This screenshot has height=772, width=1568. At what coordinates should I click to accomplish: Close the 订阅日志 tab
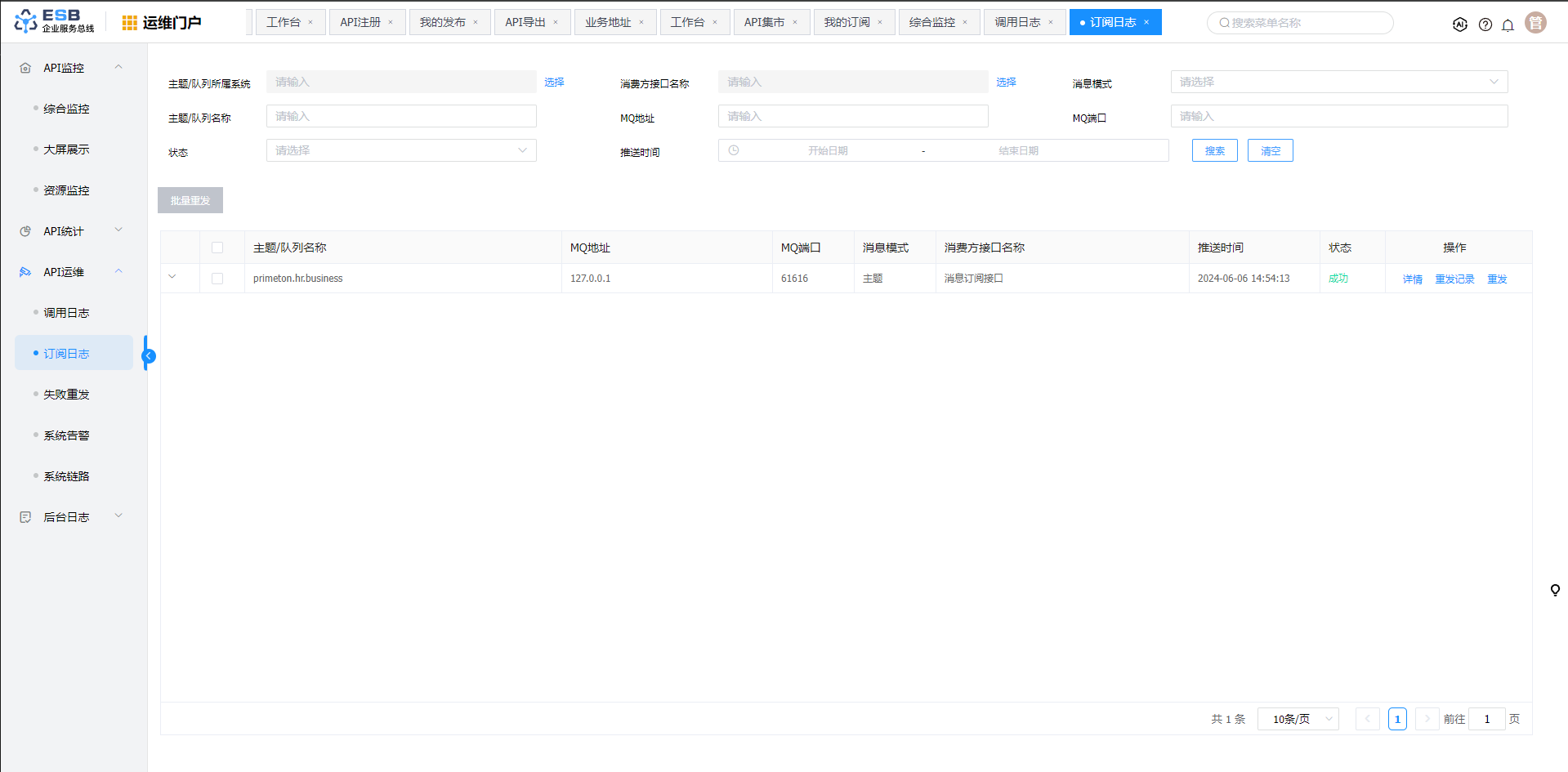(1146, 22)
